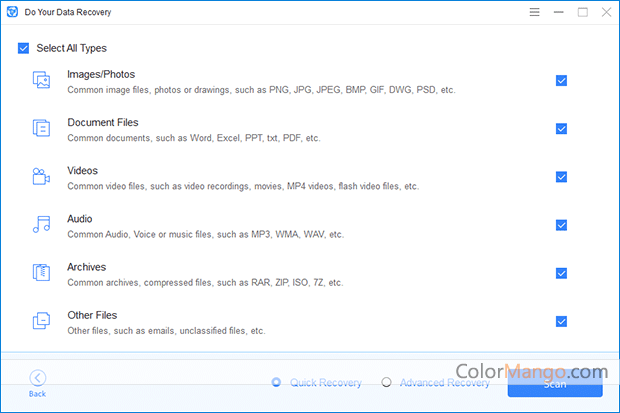
Task: Uncheck the Audio file type checkbox
Action: [561, 225]
